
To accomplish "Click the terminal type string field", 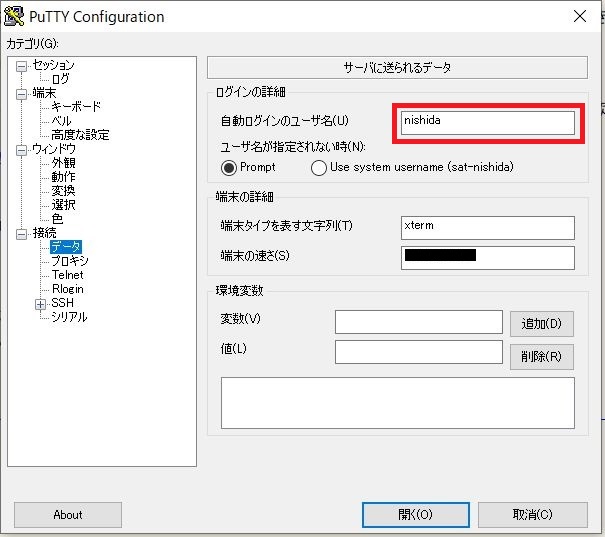I will click(x=488, y=228).
